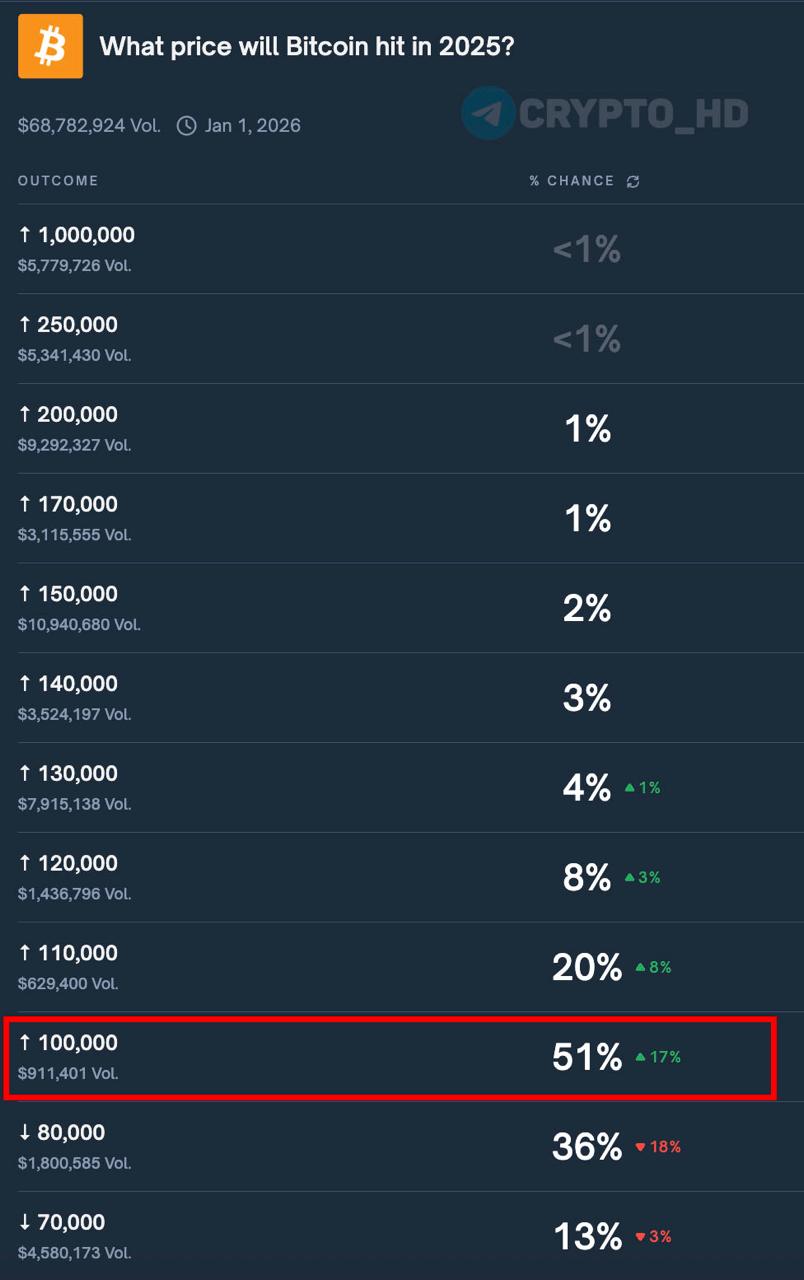Click the up arrow beside 1,000,000 outcome
804x1280 pixels.
point(24,234)
